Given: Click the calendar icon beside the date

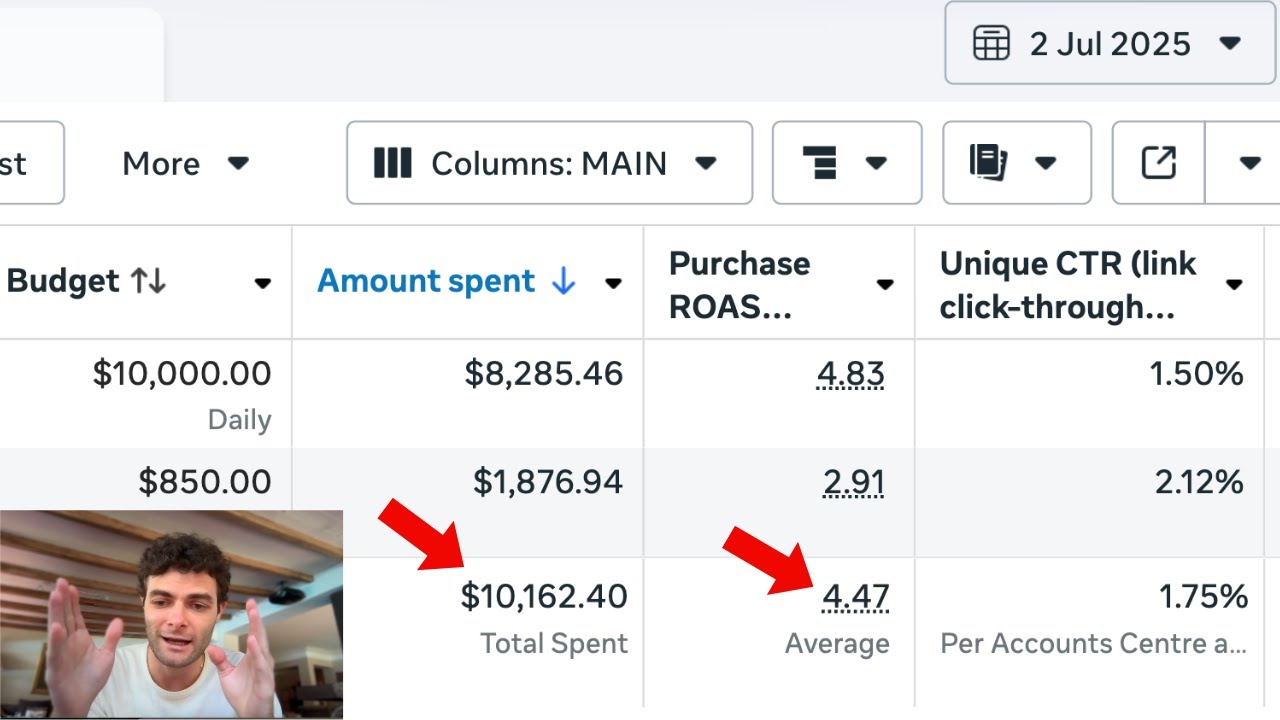Looking at the screenshot, I should (x=991, y=44).
